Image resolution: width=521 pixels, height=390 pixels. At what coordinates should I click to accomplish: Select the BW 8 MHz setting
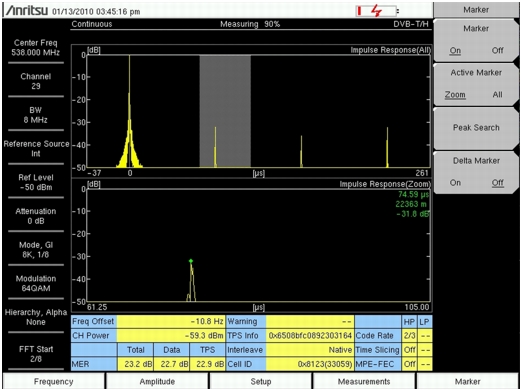[36, 115]
